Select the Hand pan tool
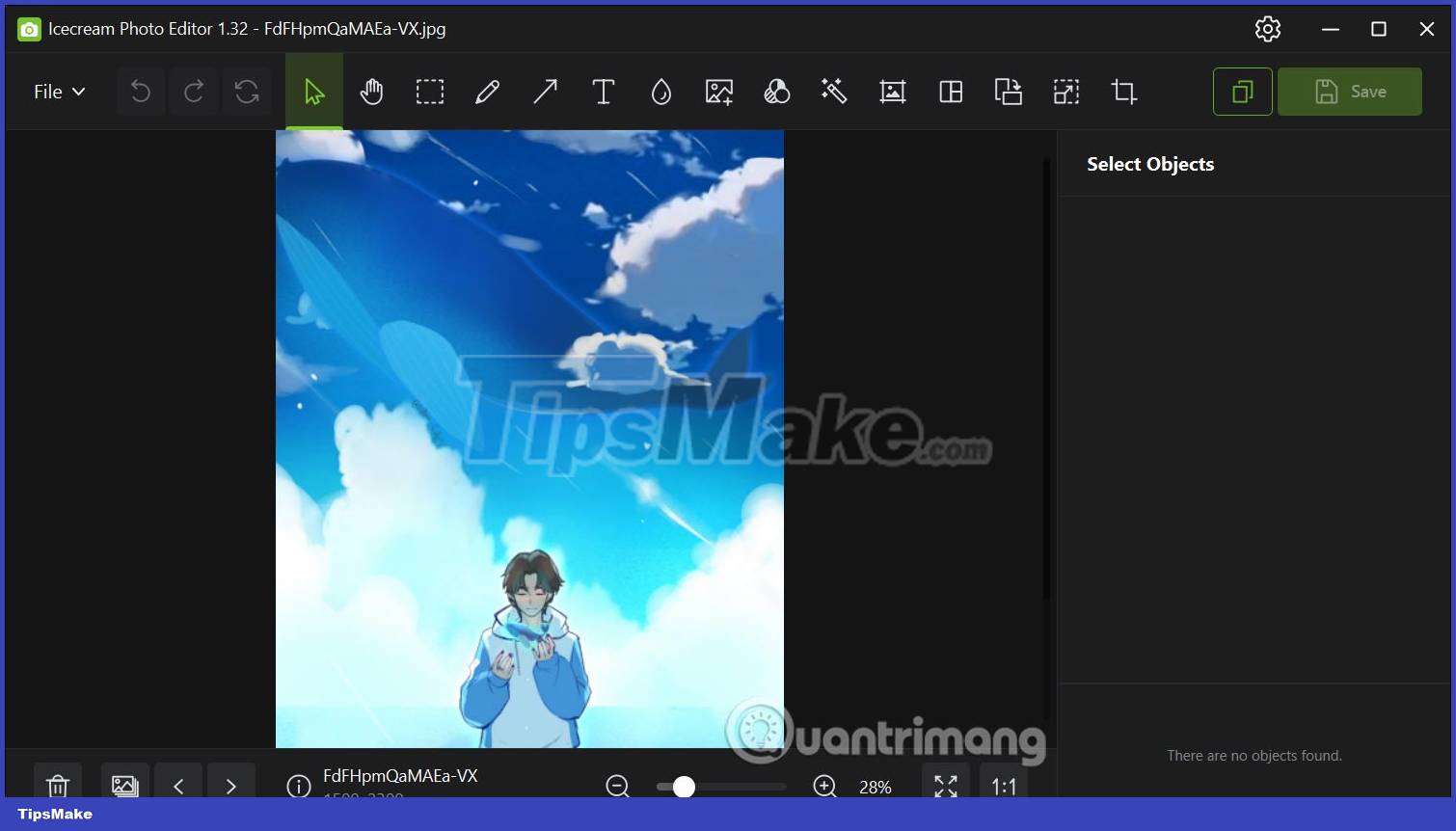This screenshot has width=1456, height=831. coord(371,92)
